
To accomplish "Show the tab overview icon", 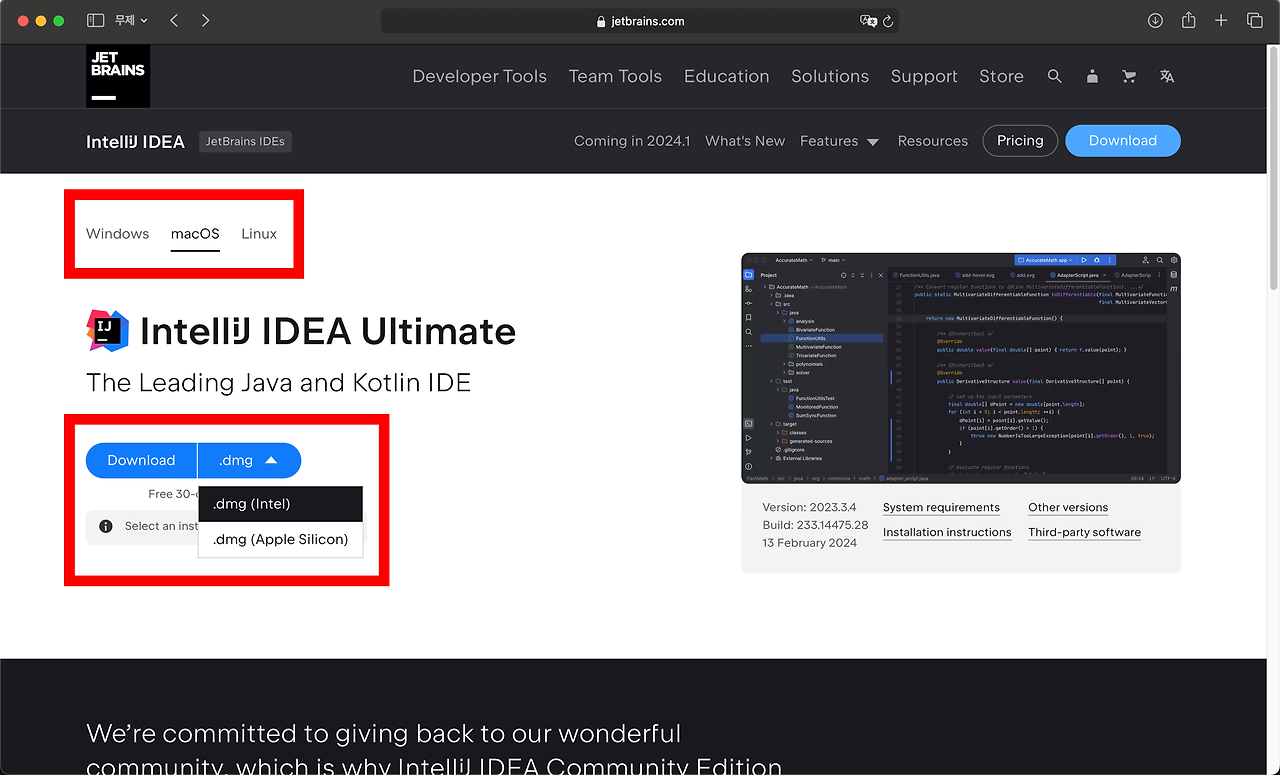I will tap(1254, 20).
